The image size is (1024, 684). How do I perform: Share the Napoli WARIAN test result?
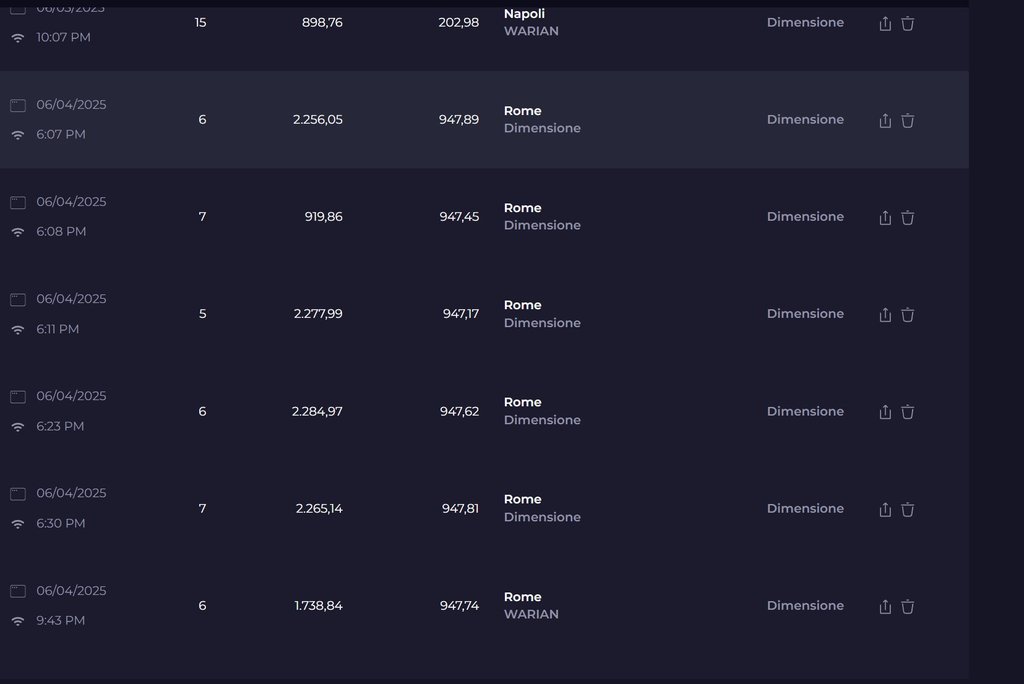tap(885, 23)
